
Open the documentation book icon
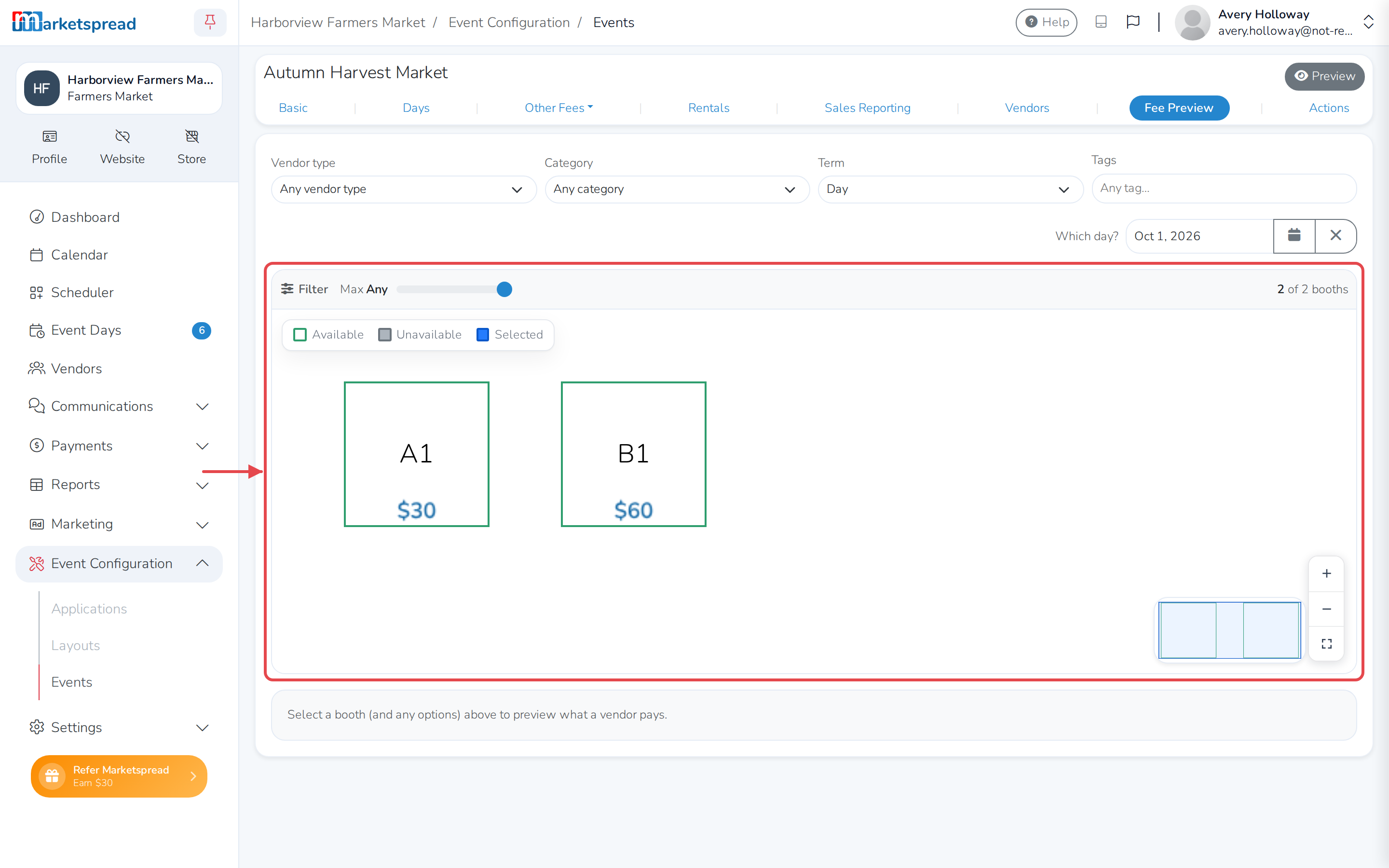pos(1100,22)
